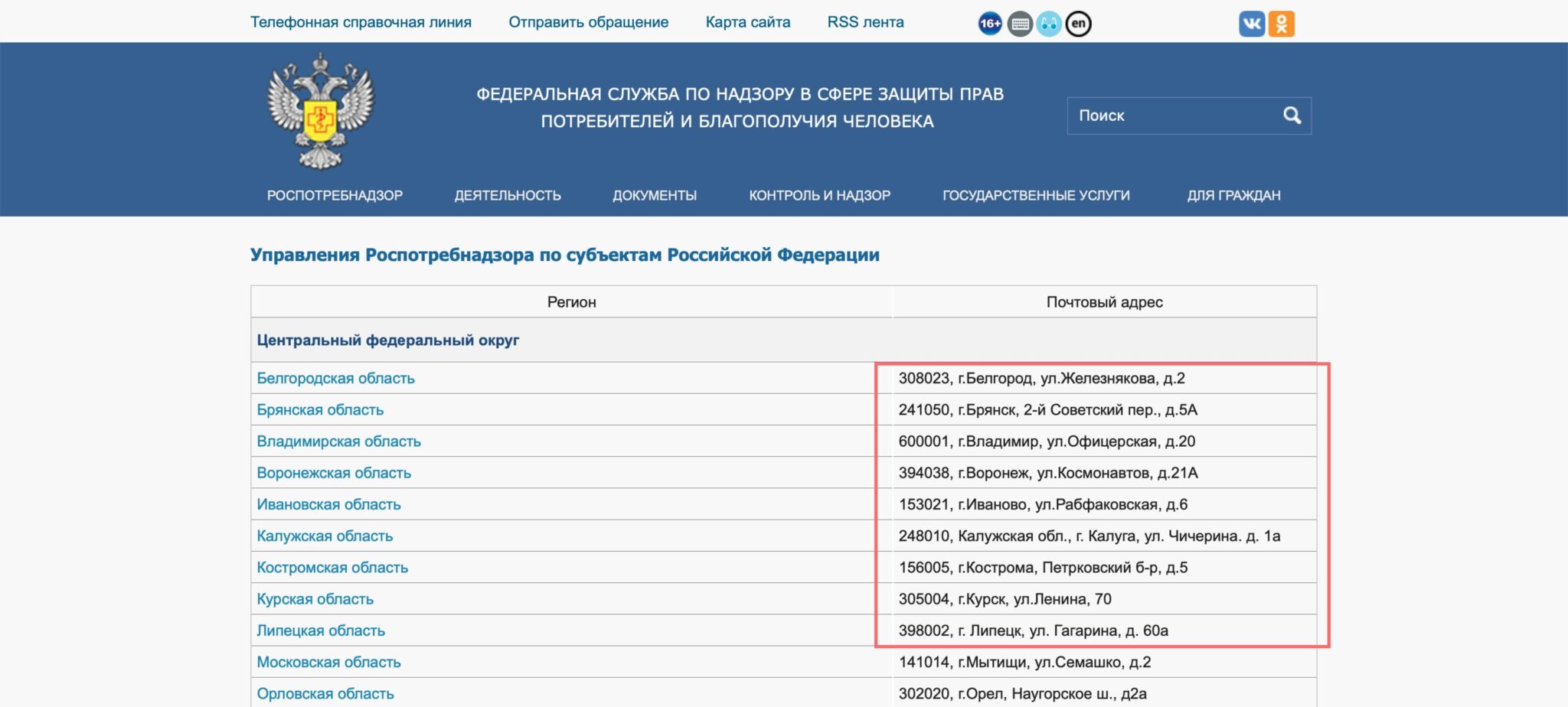
Task: Click address 141014, г.Мытищи, ул.Семашко
Action: click(1024, 662)
